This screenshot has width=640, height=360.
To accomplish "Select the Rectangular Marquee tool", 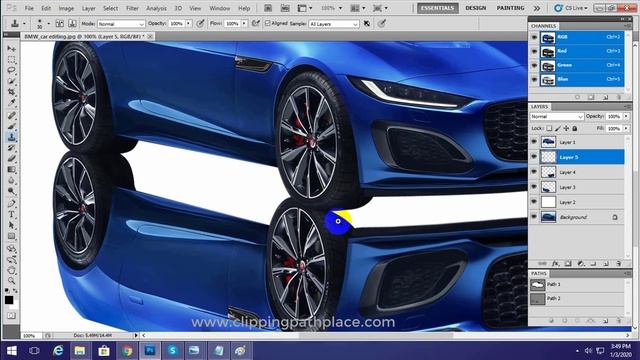I will pyautogui.click(x=11, y=60).
